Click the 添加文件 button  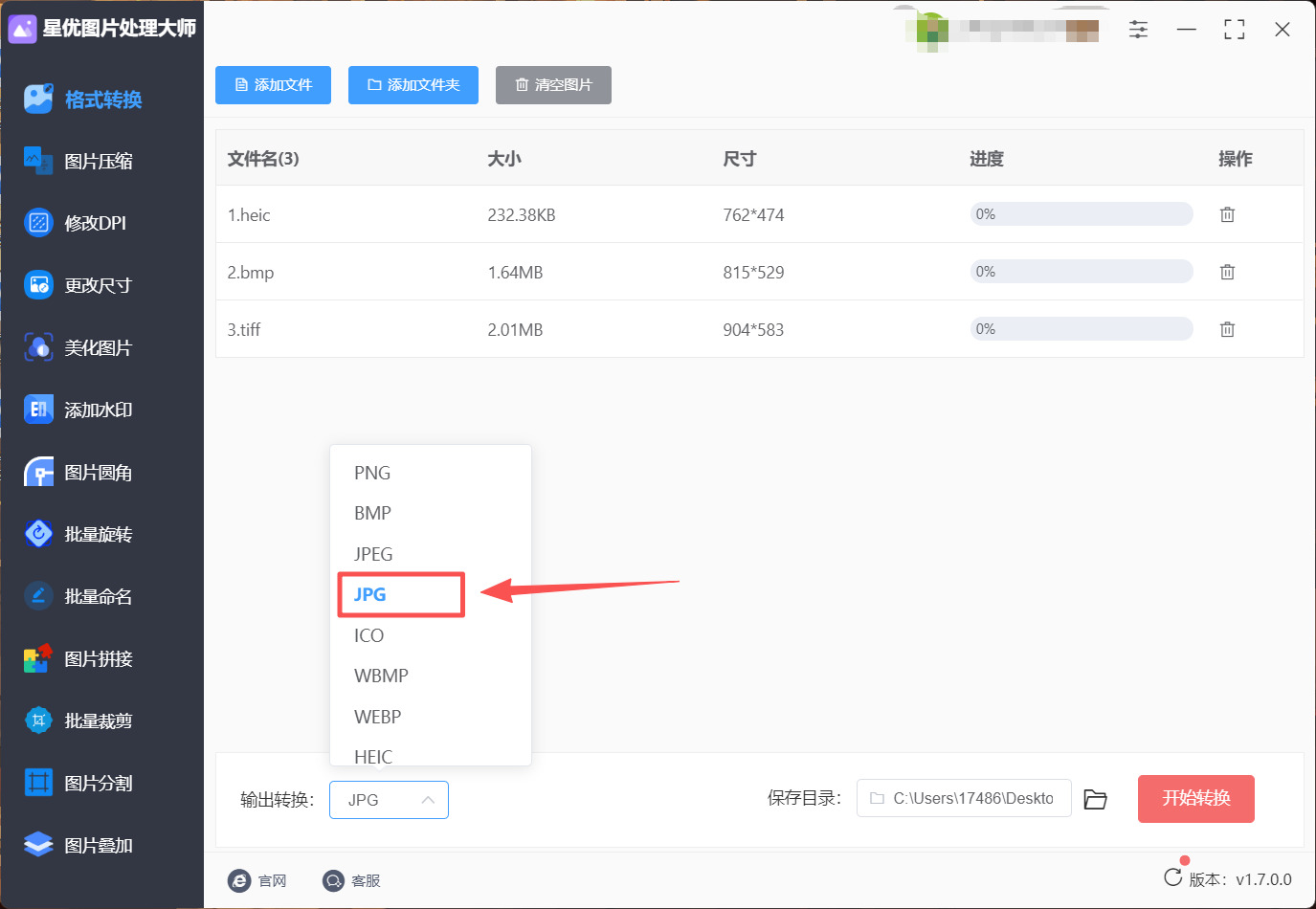coord(273,85)
